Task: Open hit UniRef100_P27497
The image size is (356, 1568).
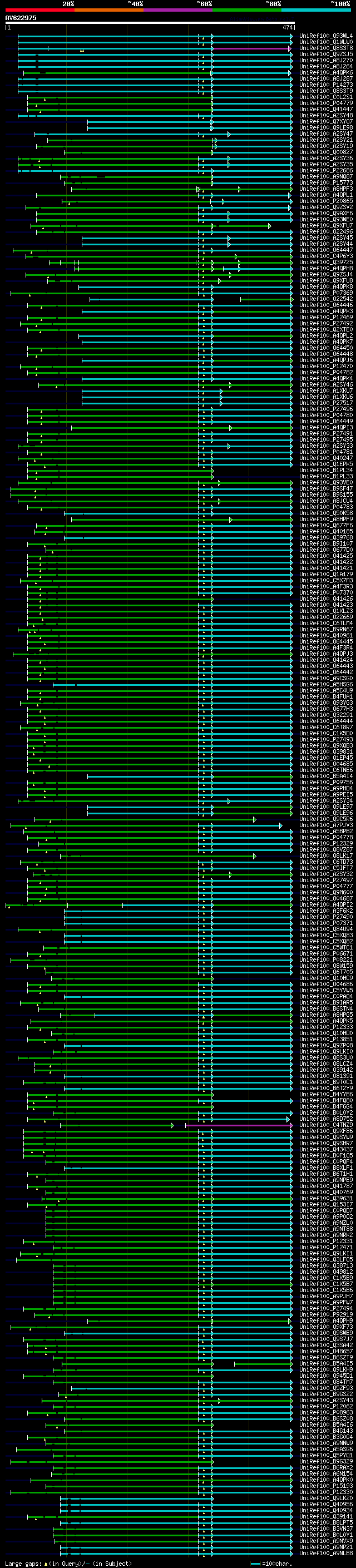Action: point(326,880)
